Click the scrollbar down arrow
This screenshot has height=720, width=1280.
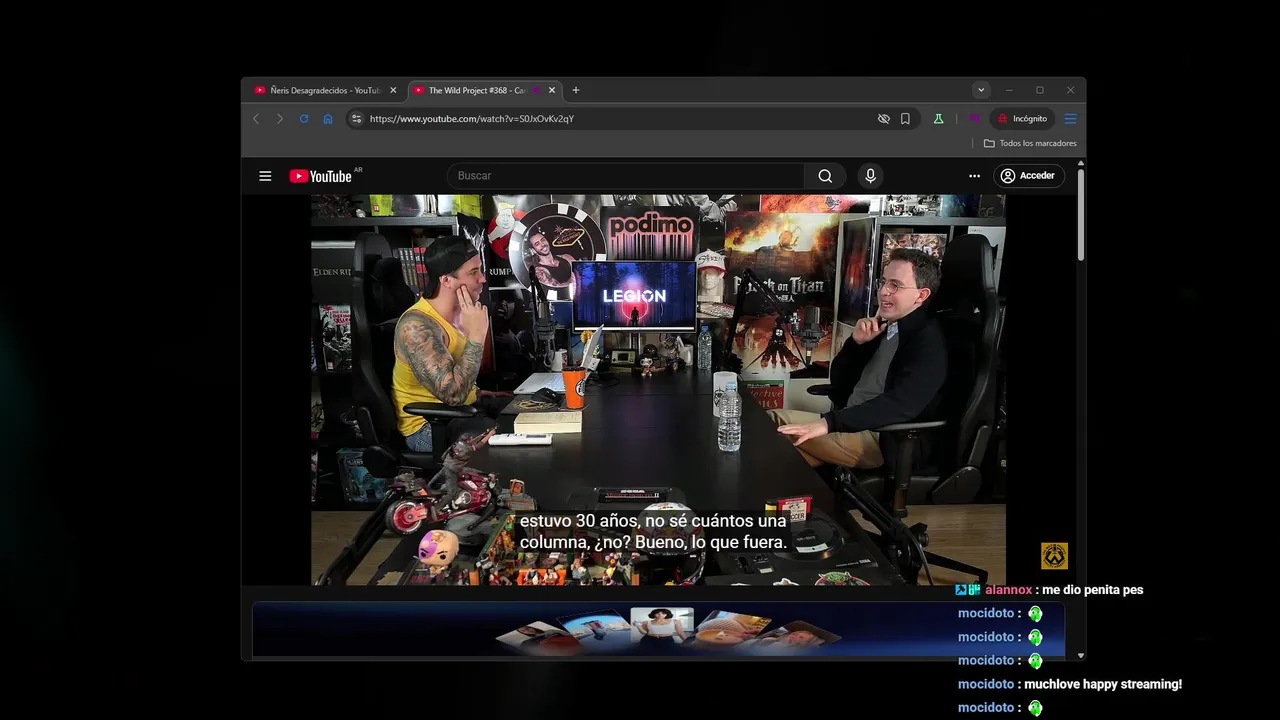(1080, 655)
